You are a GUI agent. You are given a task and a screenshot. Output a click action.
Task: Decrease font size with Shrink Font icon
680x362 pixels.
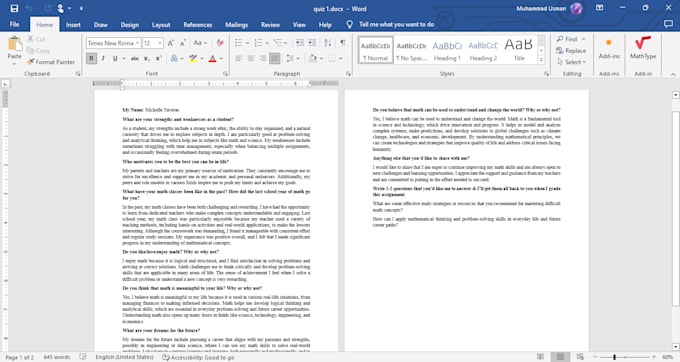(x=183, y=43)
